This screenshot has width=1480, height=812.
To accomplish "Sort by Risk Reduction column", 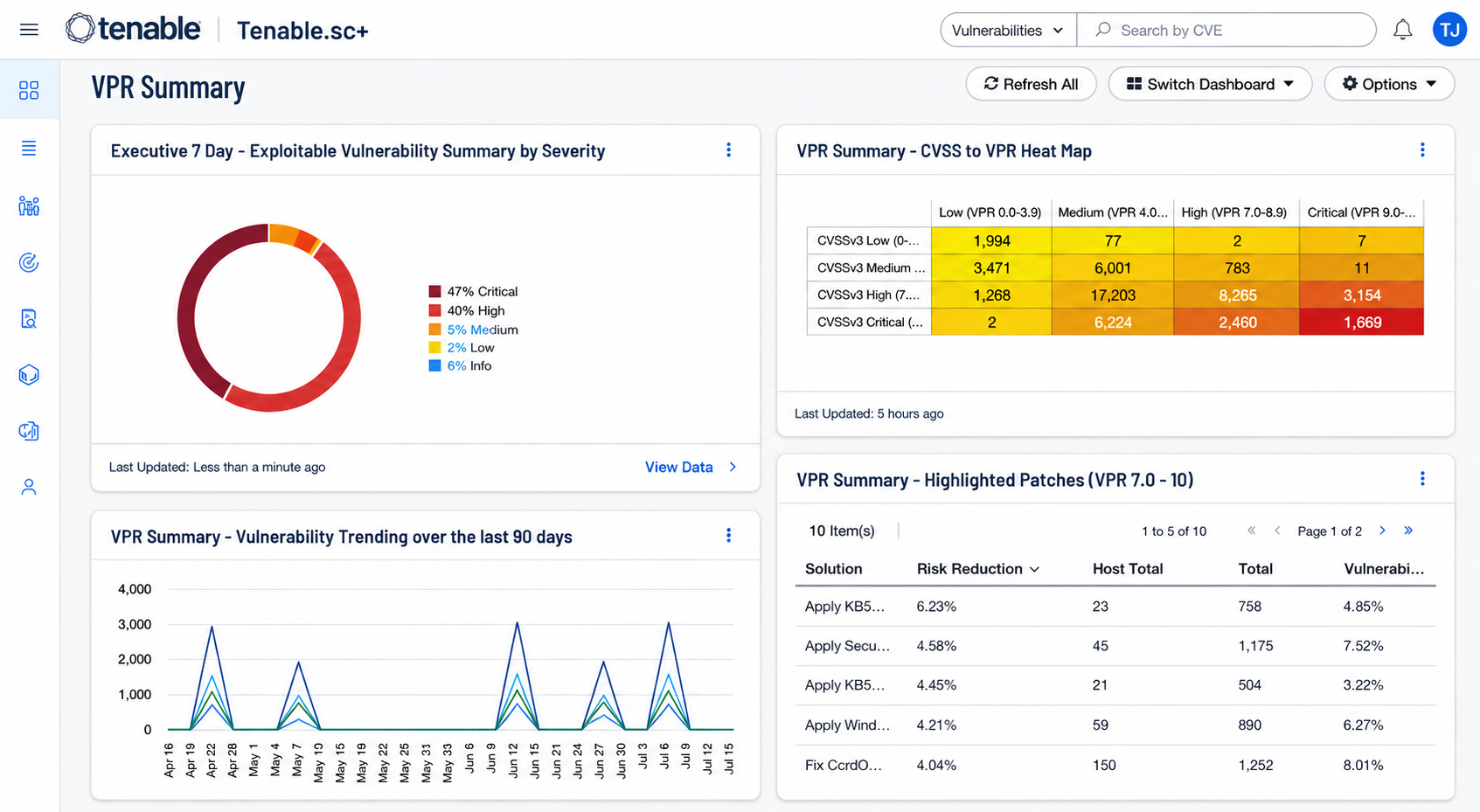I will click(x=977, y=569).
